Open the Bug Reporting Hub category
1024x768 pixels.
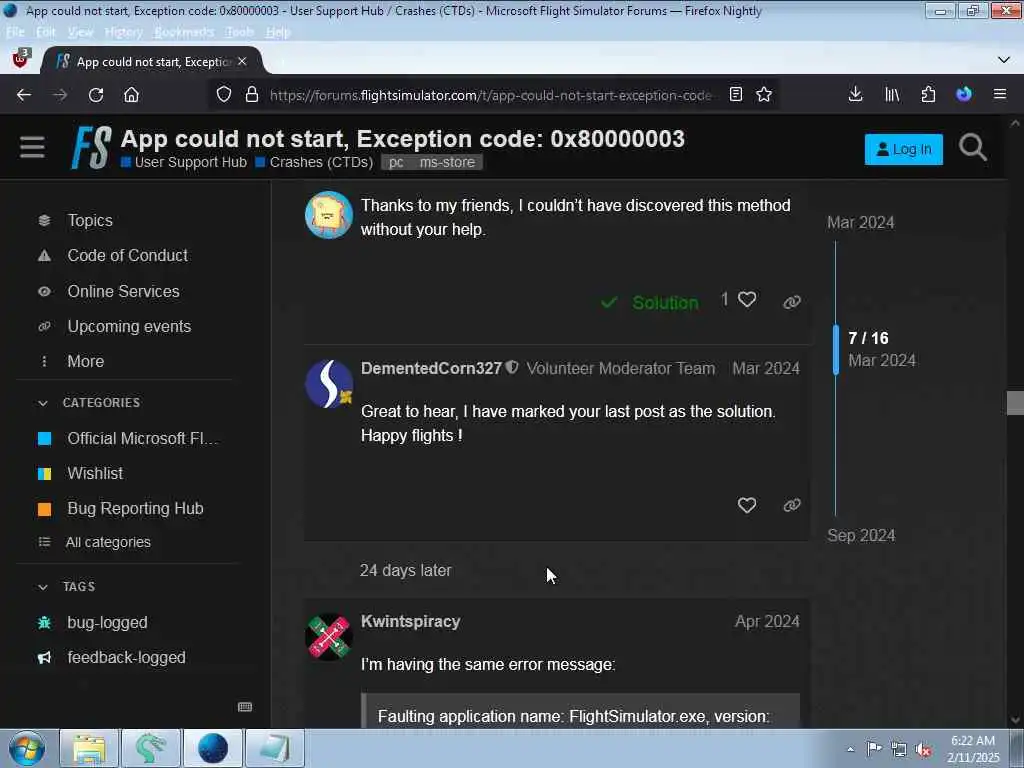(135, 508)
